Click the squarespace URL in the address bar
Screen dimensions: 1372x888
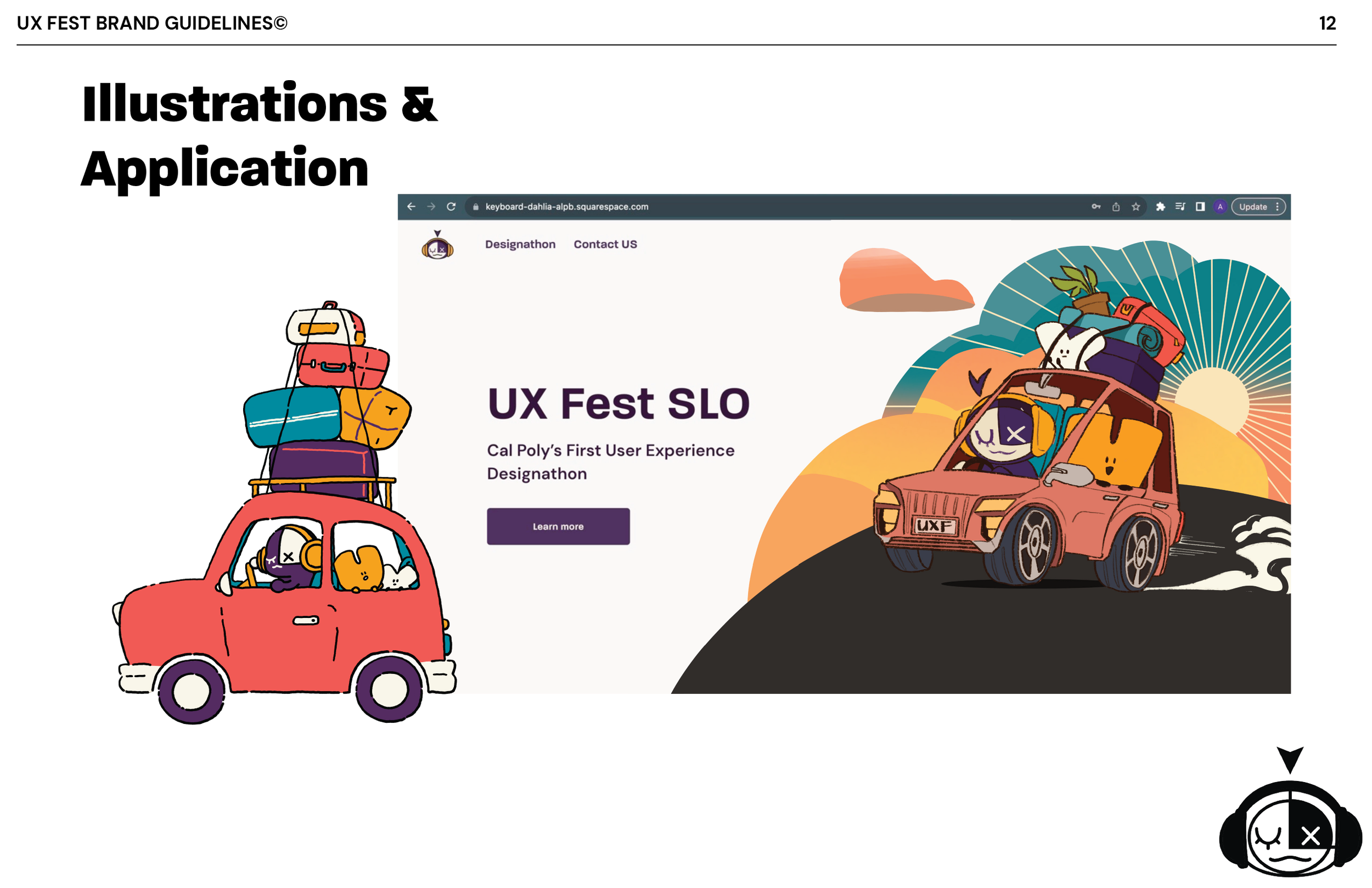[567, 206]
